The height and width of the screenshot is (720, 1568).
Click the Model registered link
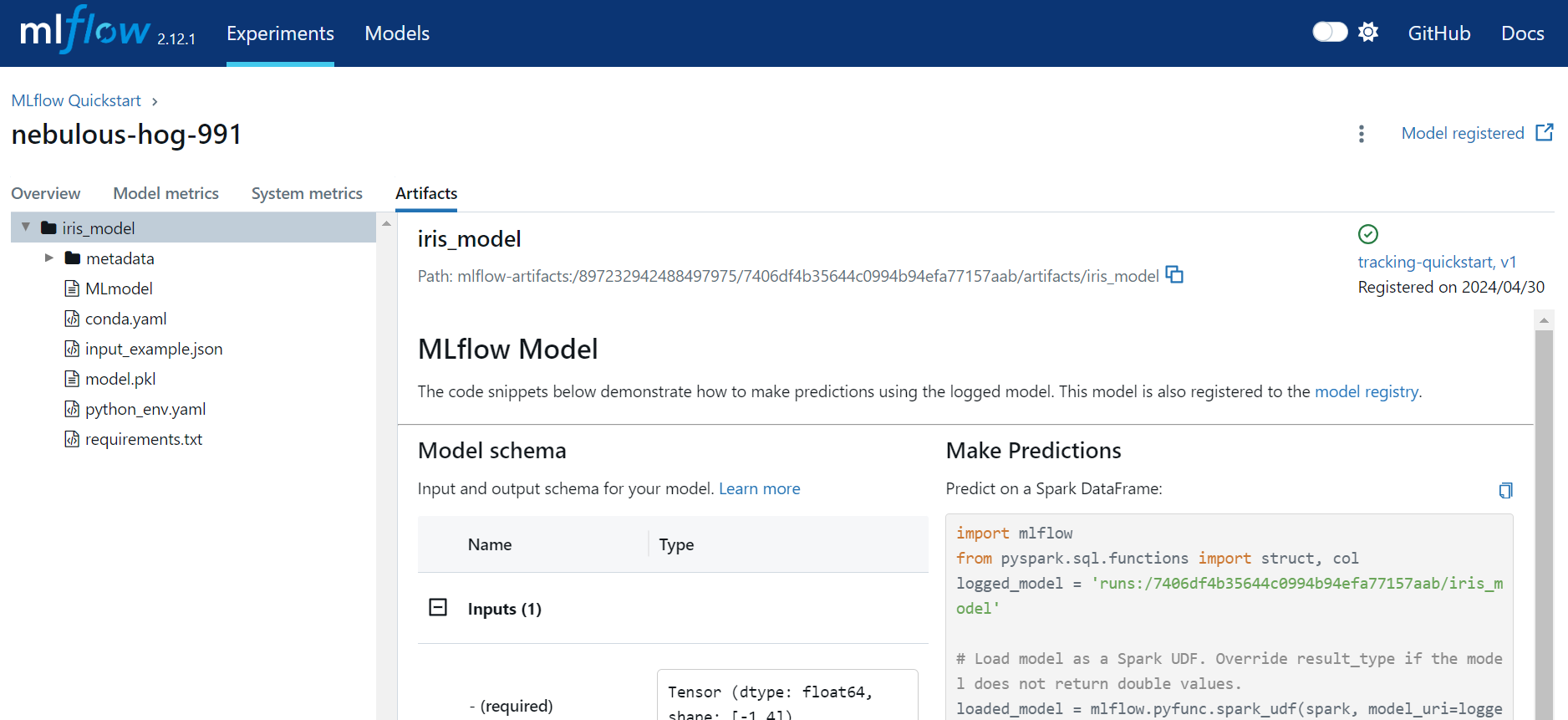[x=1463, y=133]
